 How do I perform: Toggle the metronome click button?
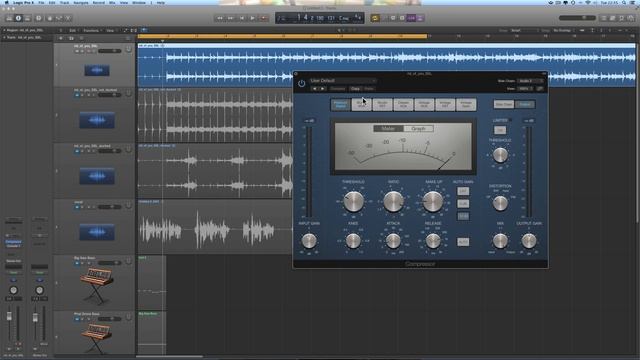421,18
